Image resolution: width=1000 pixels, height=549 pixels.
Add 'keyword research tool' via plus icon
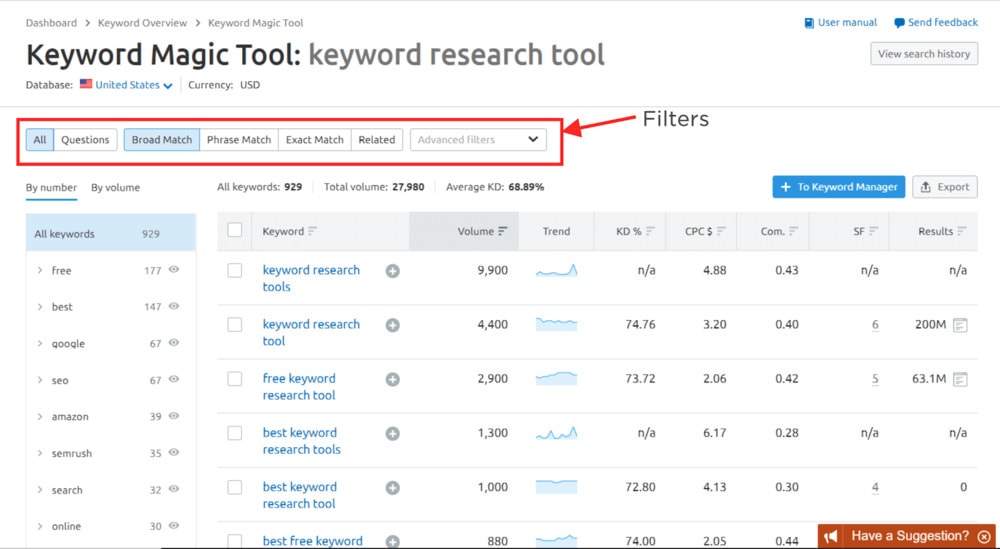coord(393,325)
